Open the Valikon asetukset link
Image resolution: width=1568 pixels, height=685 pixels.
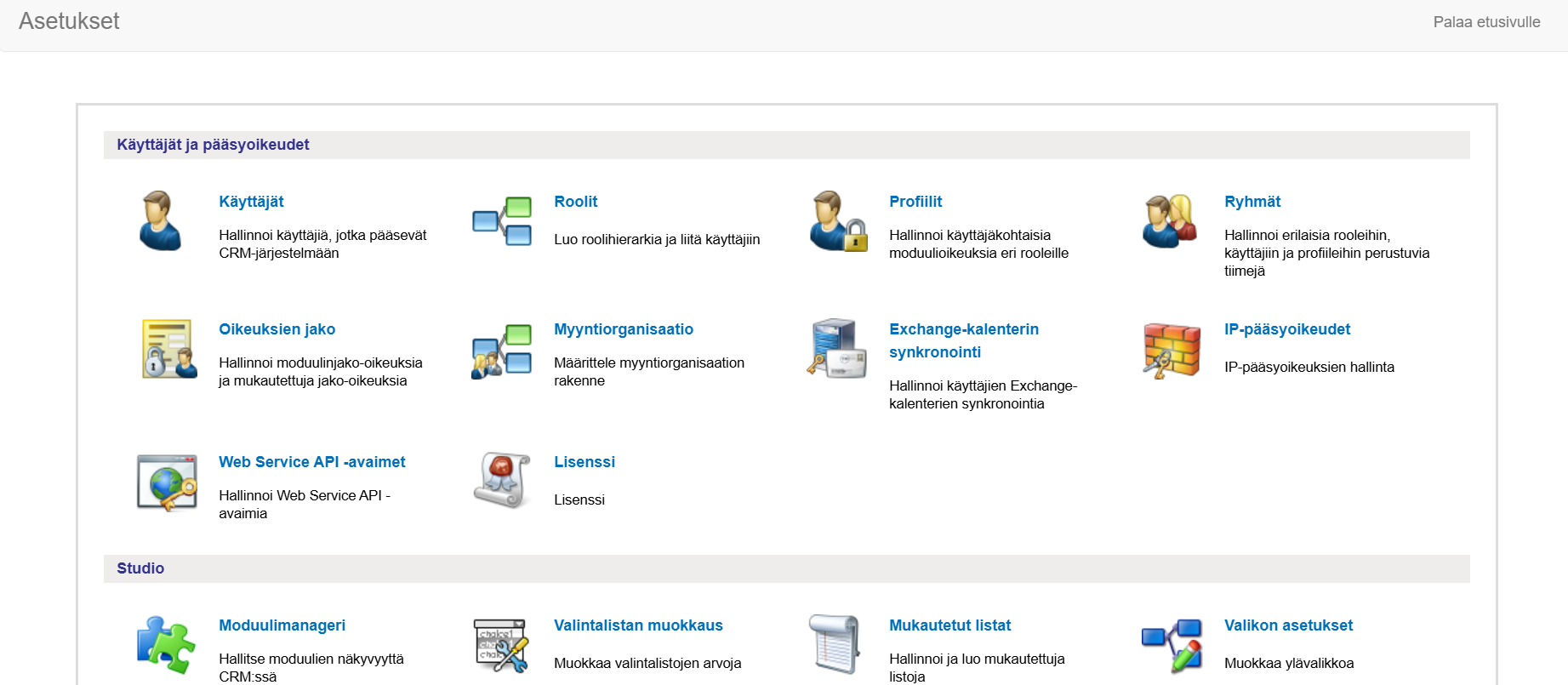click(1288, 625)
